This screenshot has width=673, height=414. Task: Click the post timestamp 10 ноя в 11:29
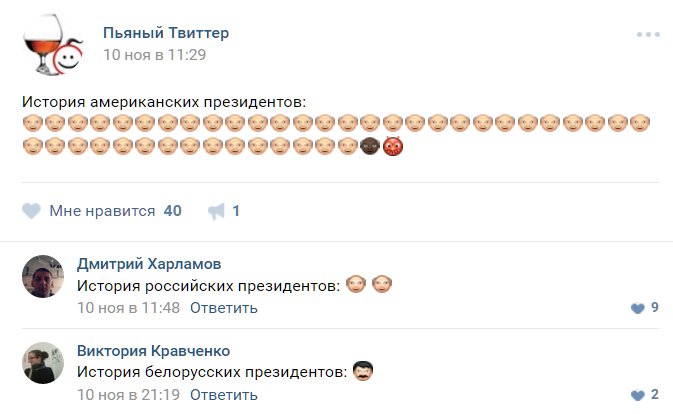[x=154, y=54]
